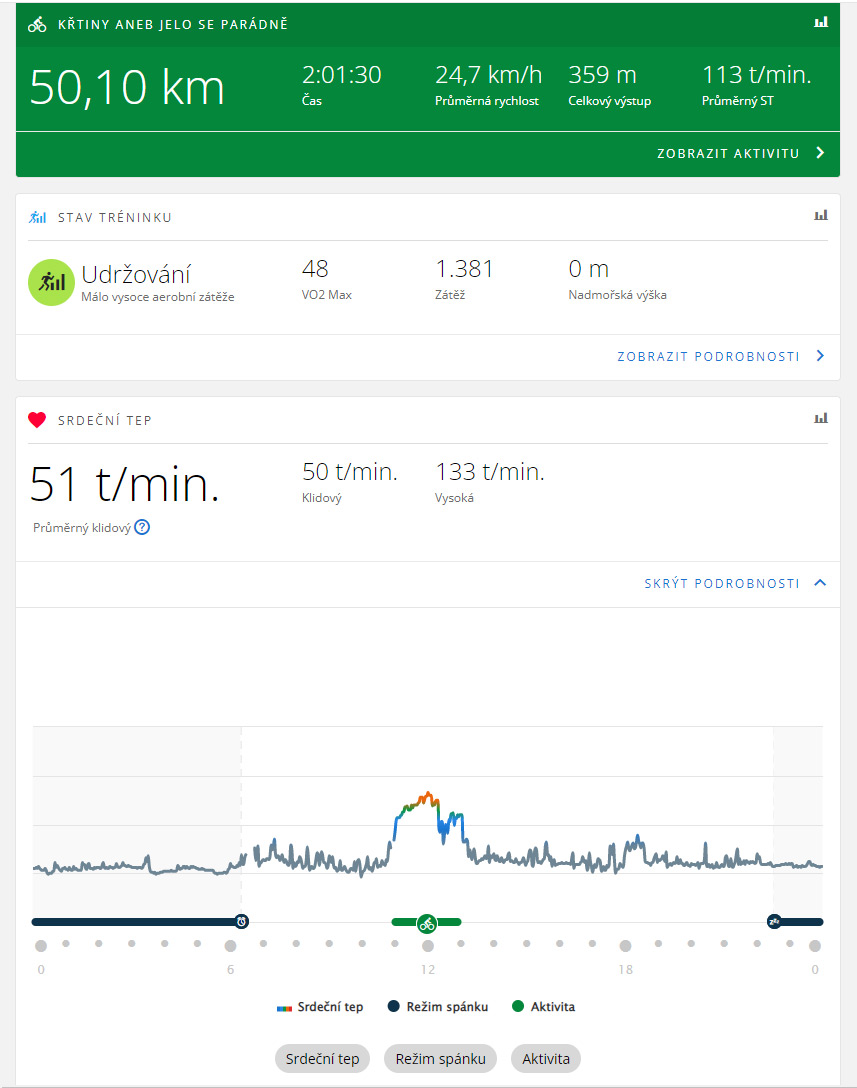Click the heart rate peak in the chart
Viewport: 857px width, 1088px height.
coord(428,794)
